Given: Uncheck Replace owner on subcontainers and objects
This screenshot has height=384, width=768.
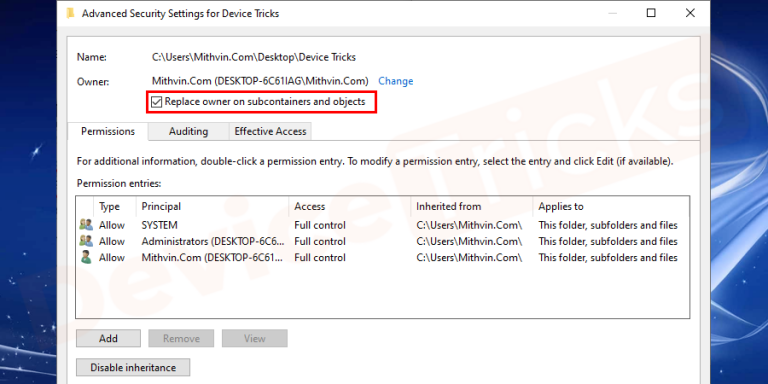Looking at the screenshot, I should (x=156, y=102).
